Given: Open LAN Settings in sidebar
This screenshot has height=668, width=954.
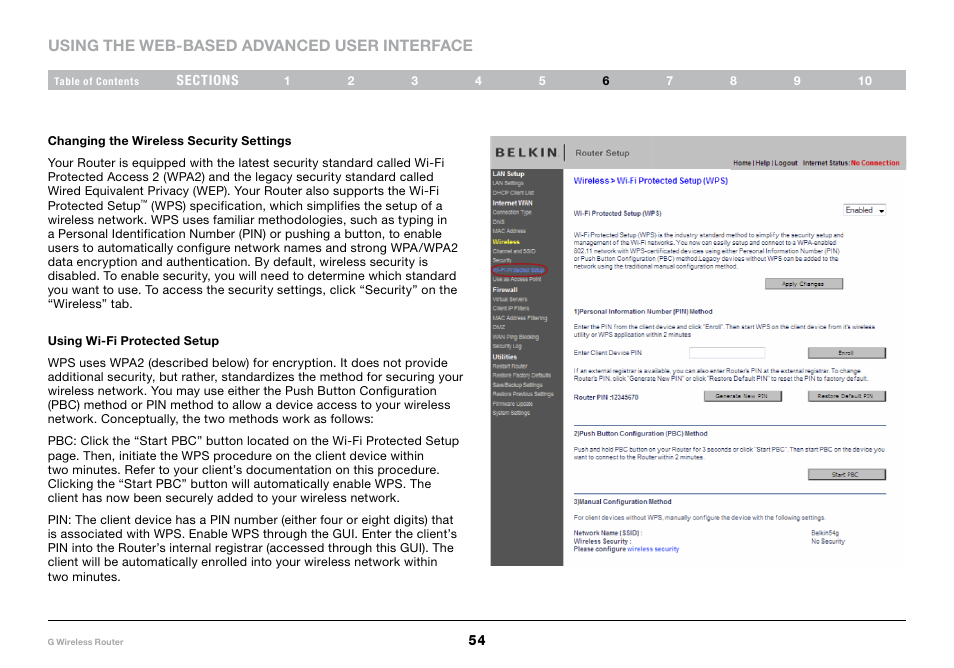Looking at the screenshot, I should tap(508, 183).
